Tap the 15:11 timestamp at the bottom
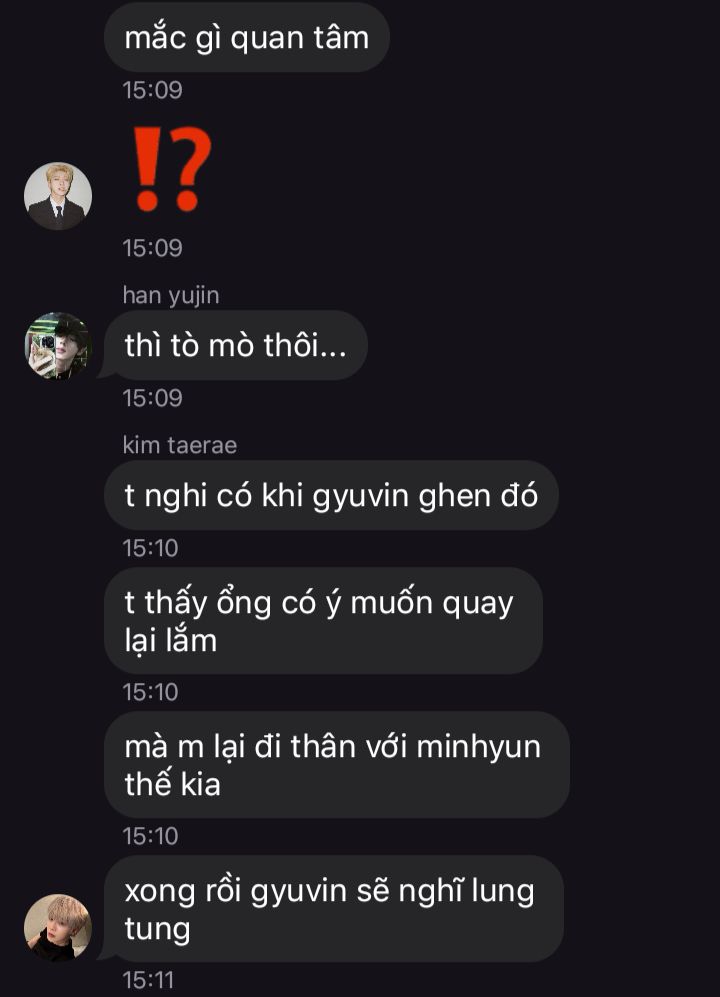Viewport: 720px width, 997px height. point(148,980)
